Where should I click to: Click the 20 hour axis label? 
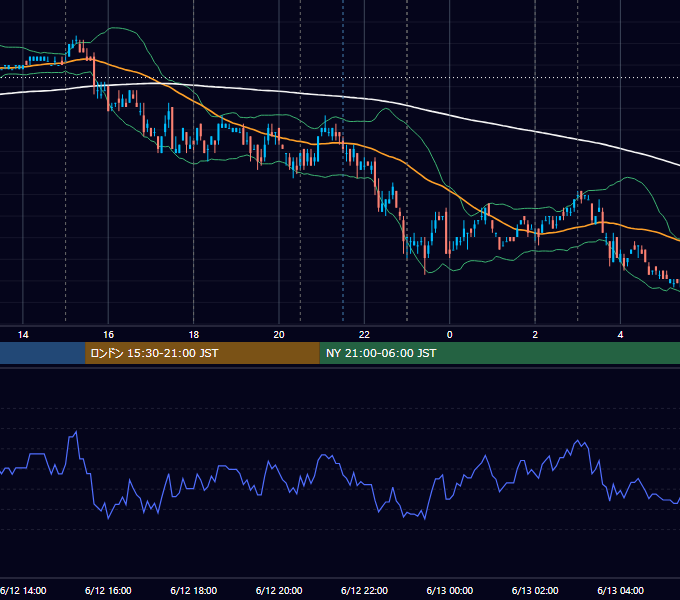279,335
